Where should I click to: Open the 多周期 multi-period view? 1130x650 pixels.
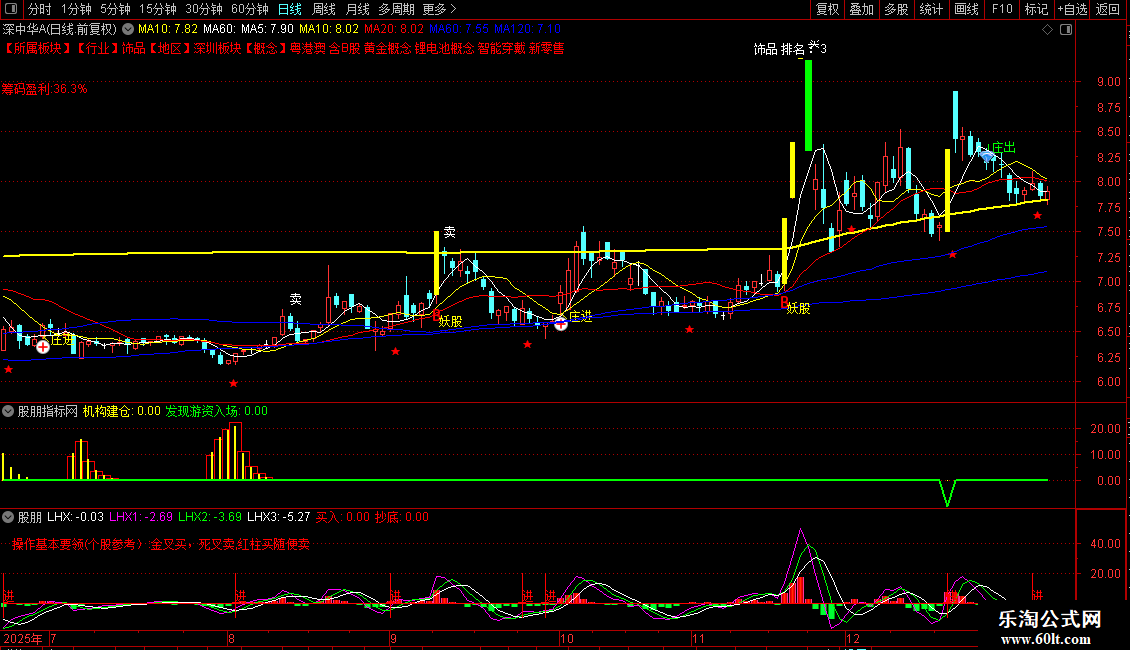[x=396, y=9]
